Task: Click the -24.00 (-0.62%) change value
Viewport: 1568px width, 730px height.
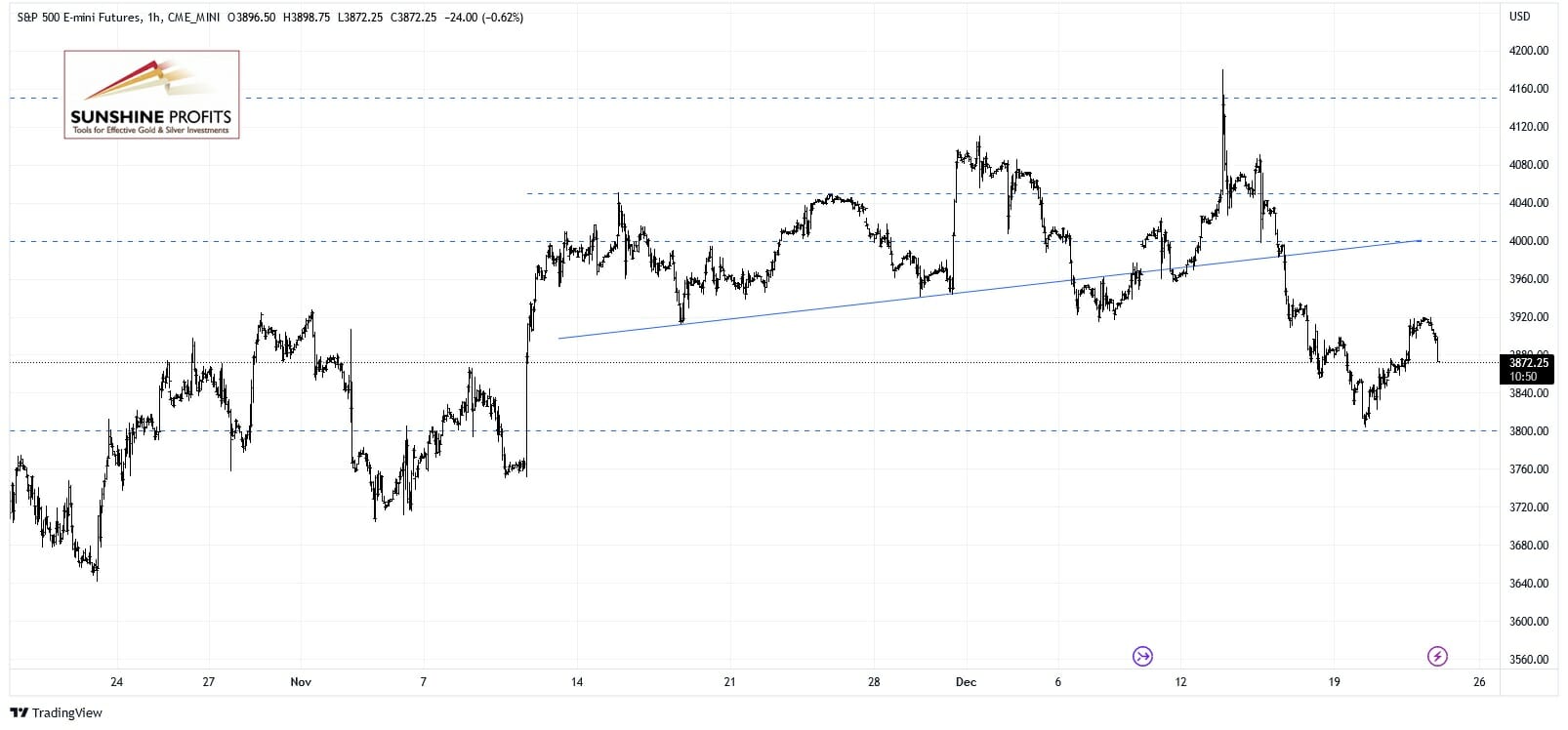Action: [483, 18]
